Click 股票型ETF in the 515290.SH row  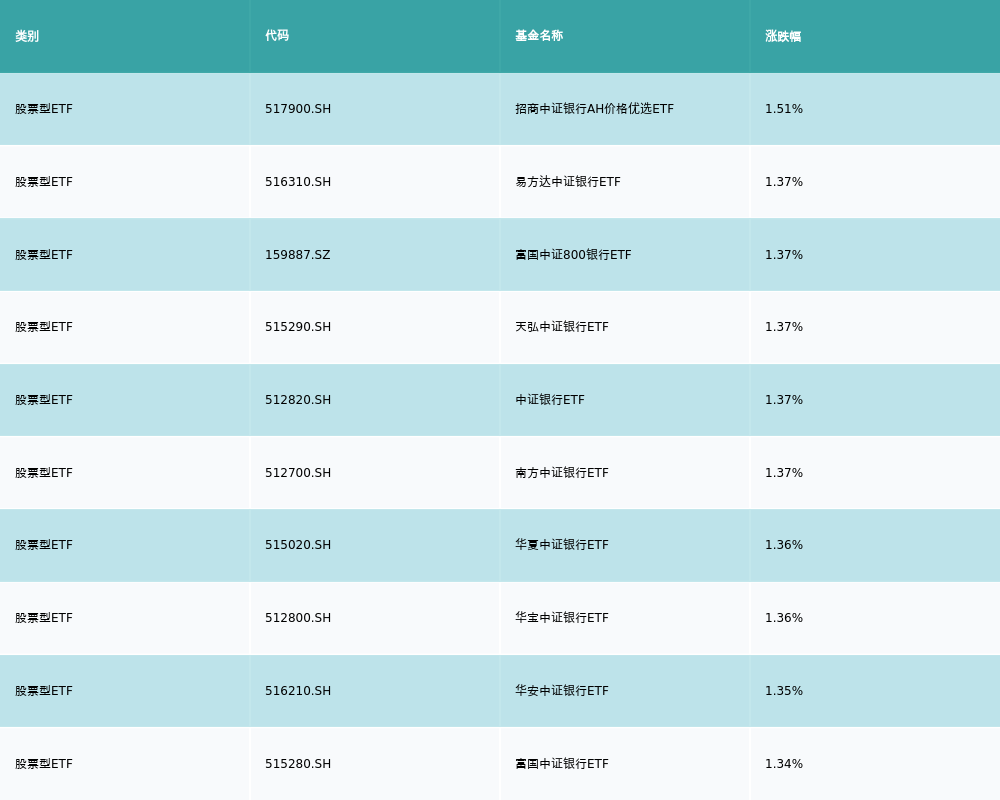44,327
